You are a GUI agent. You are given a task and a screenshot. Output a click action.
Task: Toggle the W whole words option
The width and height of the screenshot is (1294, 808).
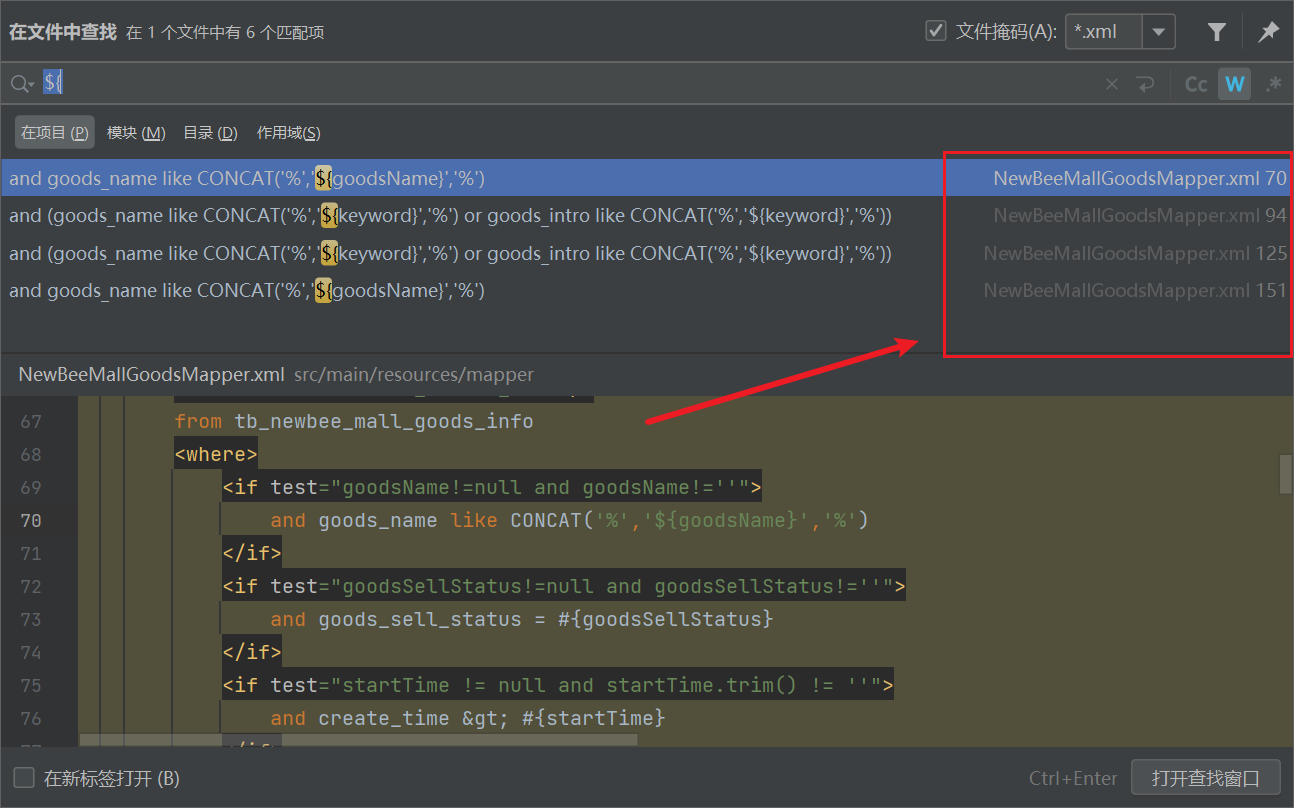coord(1235,84)
